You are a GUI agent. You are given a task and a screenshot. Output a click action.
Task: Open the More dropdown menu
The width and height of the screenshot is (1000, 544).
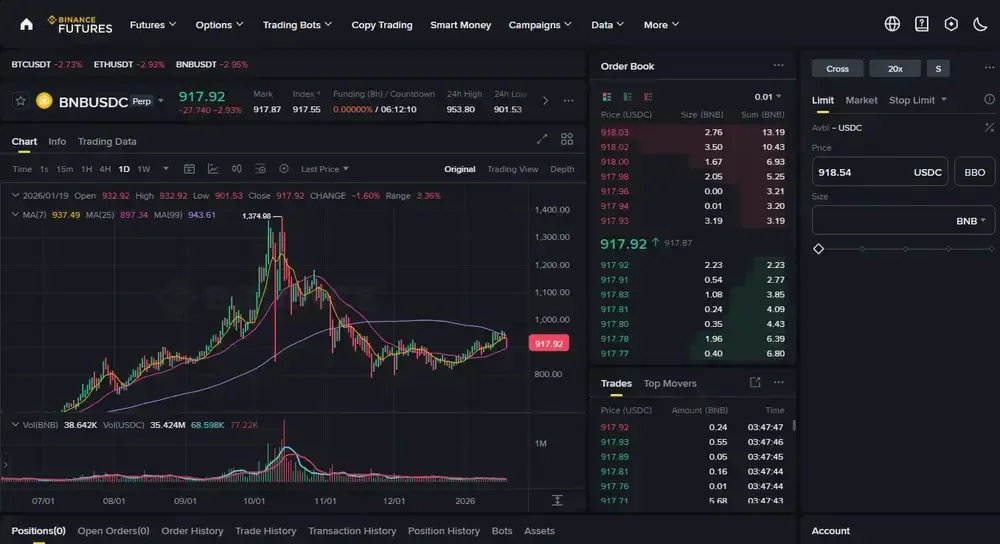click(x=661, y=25)
